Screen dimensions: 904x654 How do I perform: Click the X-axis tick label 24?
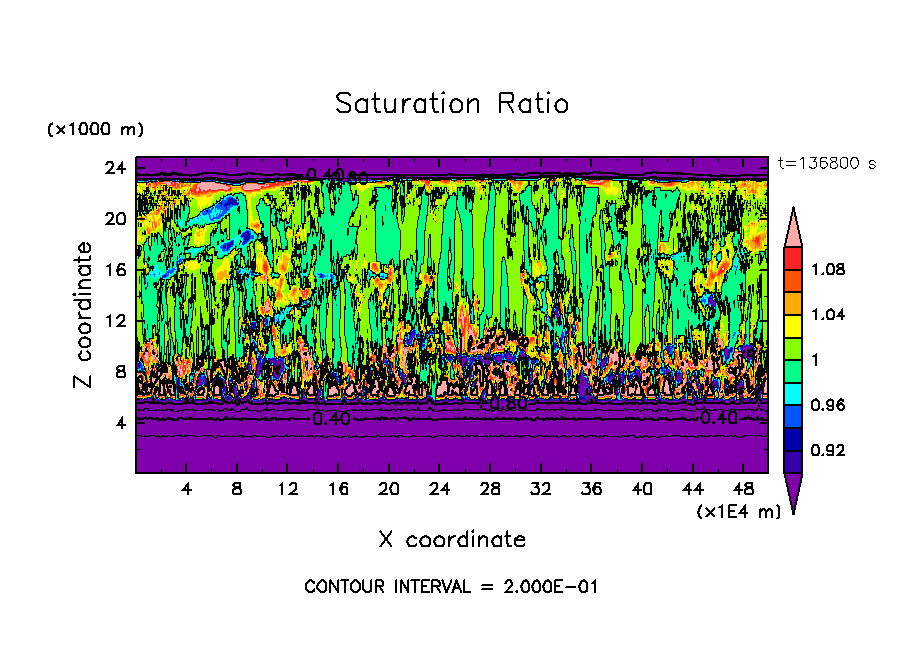click(439, 489)
